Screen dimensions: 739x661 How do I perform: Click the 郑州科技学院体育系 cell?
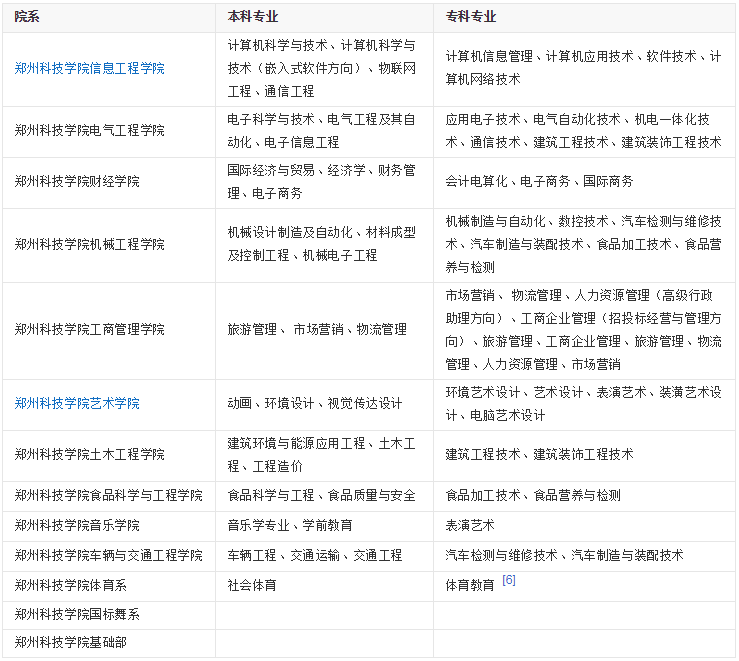pyautogui.click(x=109, y=586)
